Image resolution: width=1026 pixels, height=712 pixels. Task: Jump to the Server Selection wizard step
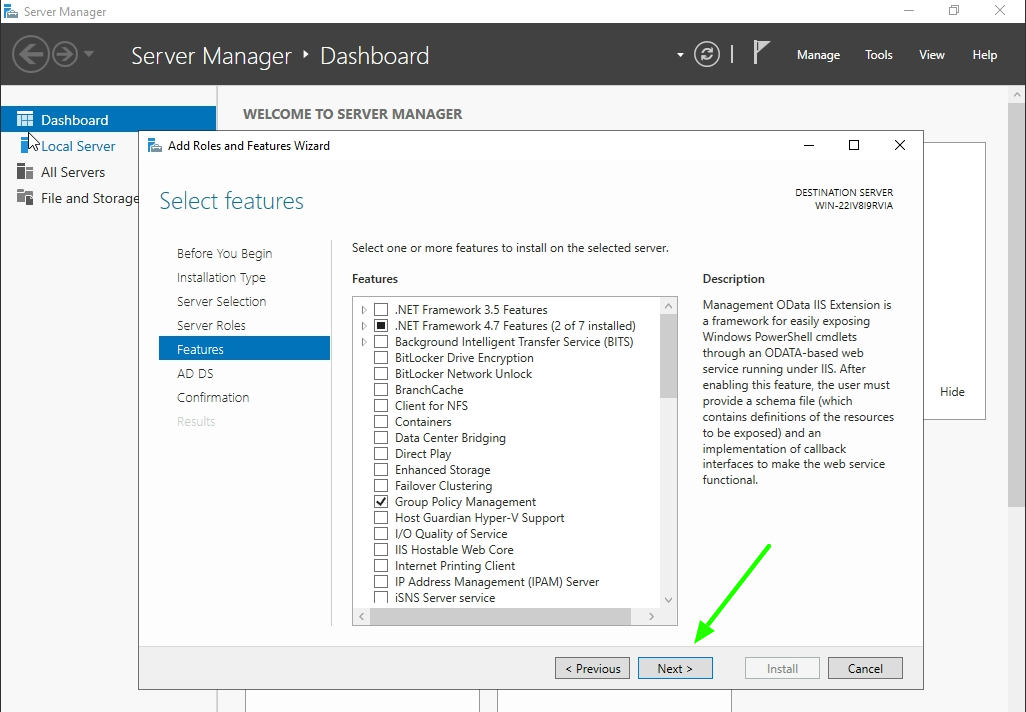point(221,301)
